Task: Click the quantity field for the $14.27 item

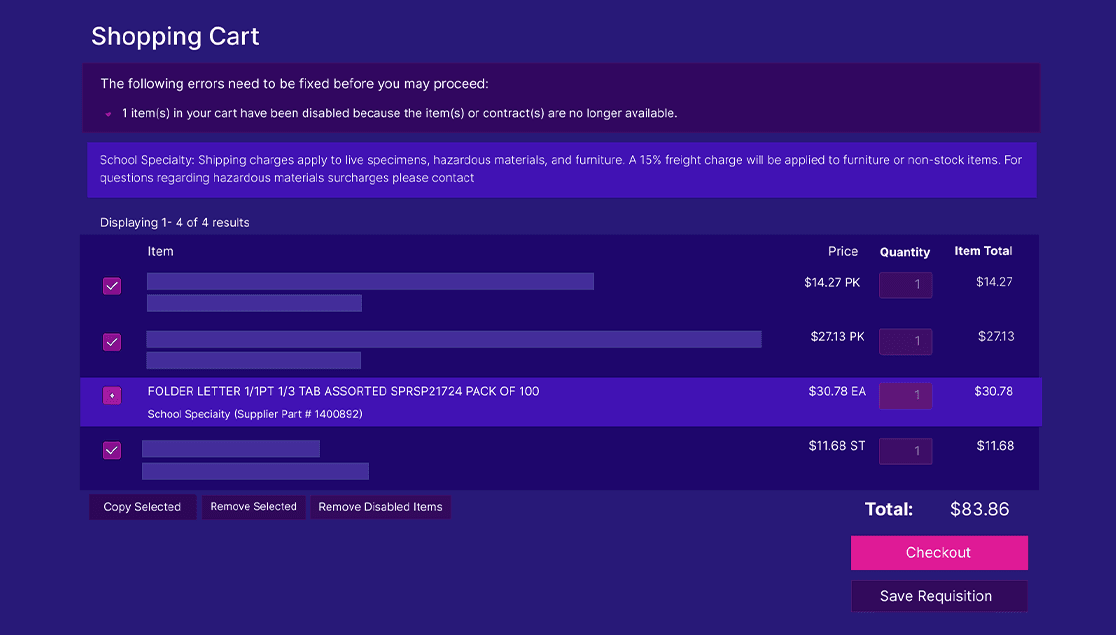Action: point(905,285)
